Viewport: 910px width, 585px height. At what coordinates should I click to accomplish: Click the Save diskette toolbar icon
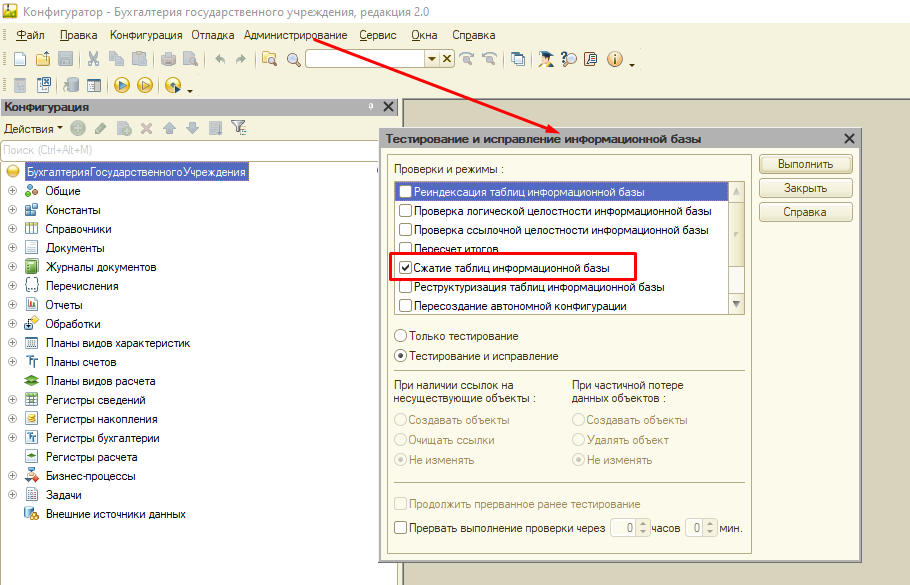click(x=66, y=59)
